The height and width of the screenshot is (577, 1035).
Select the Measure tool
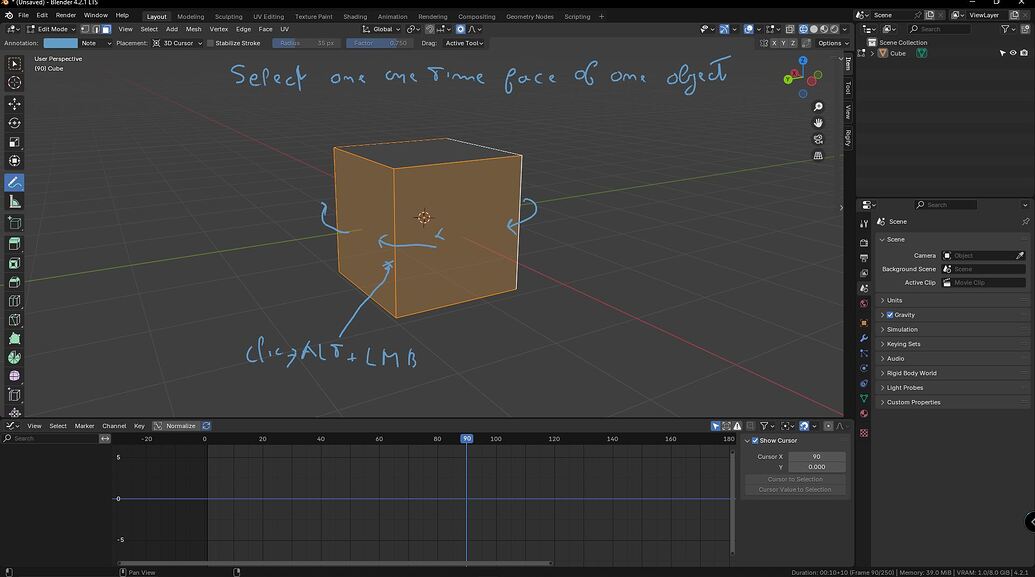[x=14, y=201]
